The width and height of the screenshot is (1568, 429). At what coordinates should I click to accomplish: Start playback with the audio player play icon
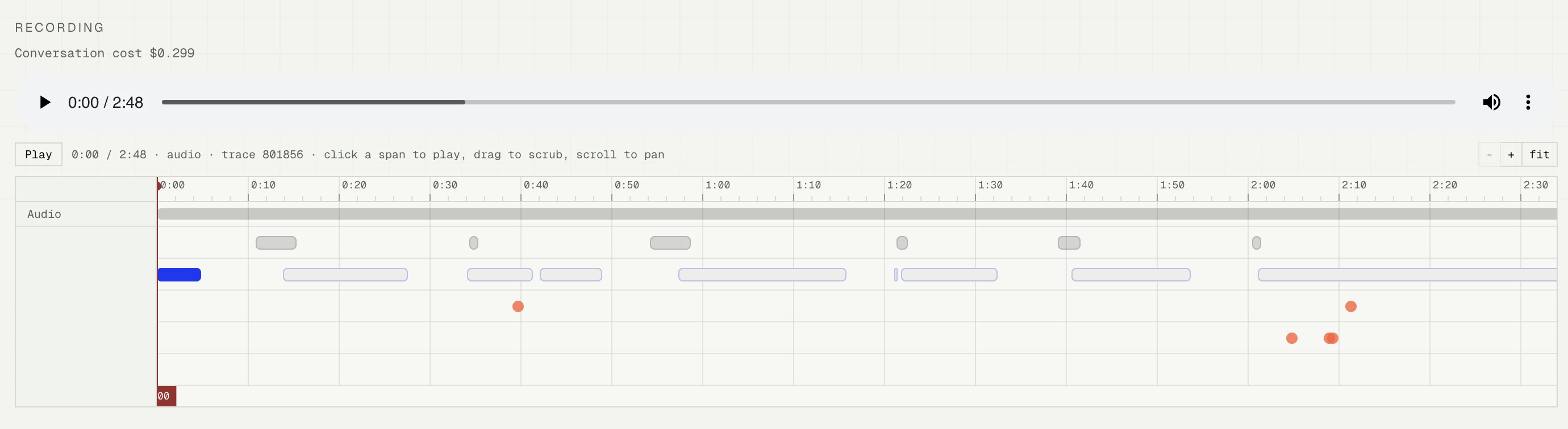[44, 102]
